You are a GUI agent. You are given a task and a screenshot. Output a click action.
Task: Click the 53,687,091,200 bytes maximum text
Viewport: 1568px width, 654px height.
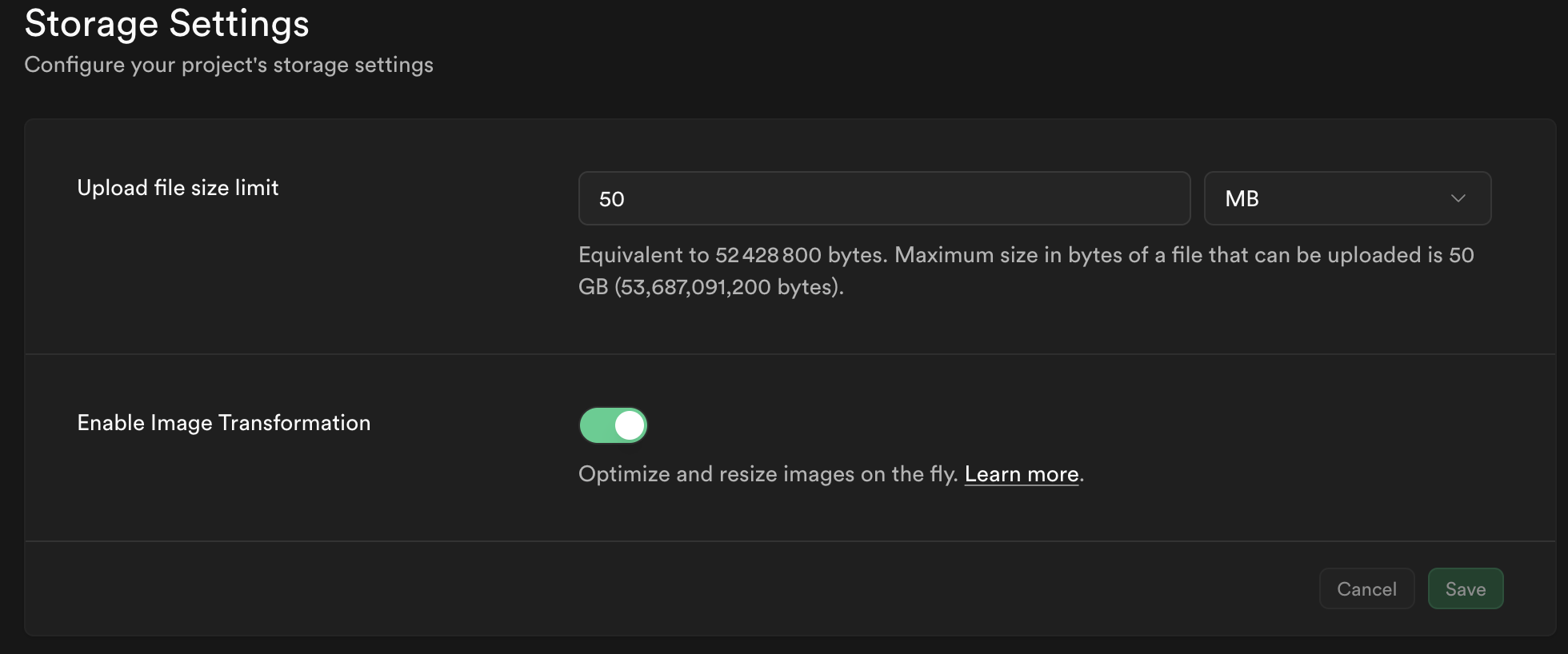tap(728, 287)
